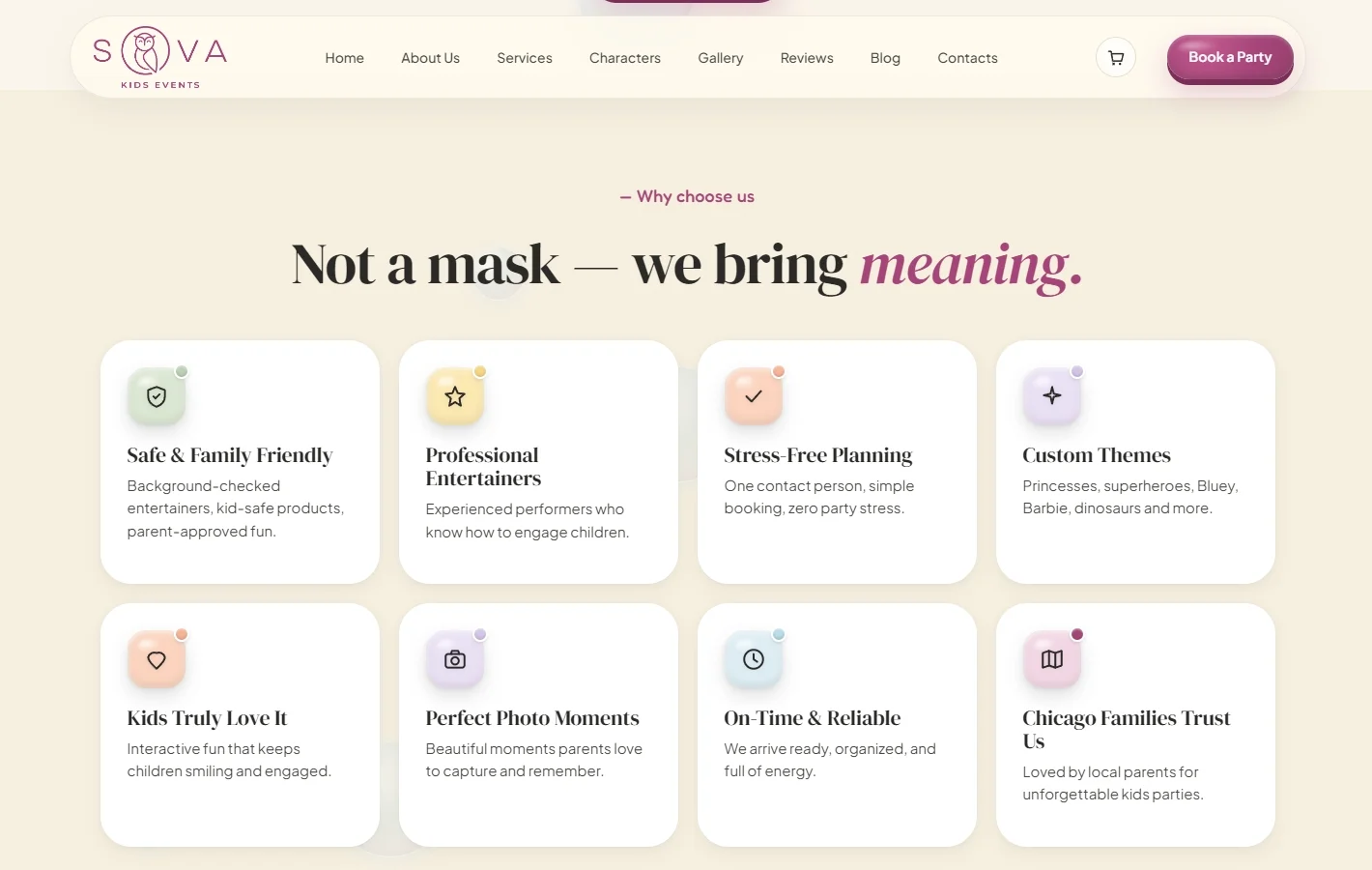The image size is (1372, 870).
Task: Click the camera icon for Perfect Photo Moments
Action: 455,659
